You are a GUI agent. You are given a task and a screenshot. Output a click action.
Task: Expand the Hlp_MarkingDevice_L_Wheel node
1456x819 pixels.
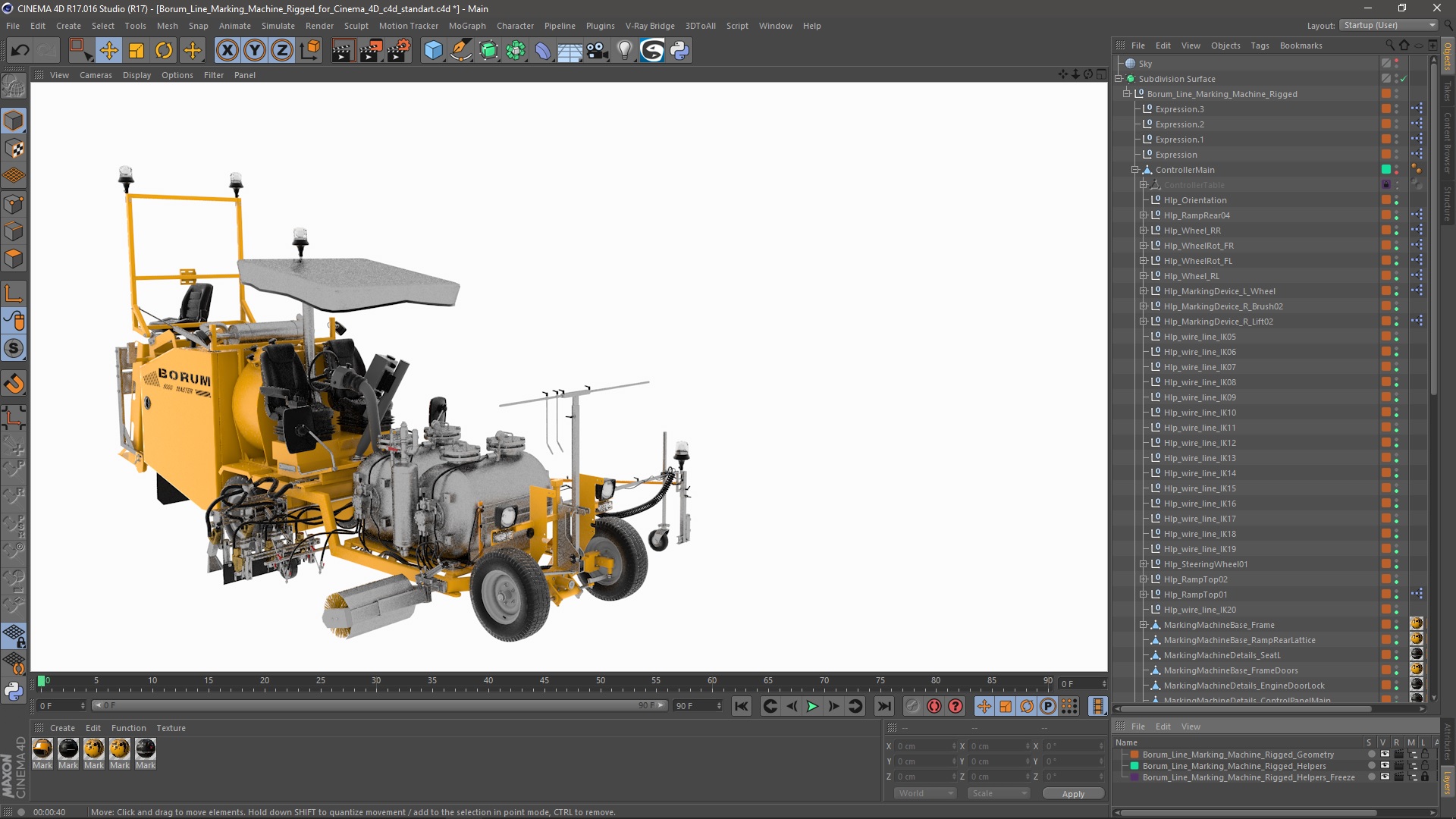coord(1144,291)
